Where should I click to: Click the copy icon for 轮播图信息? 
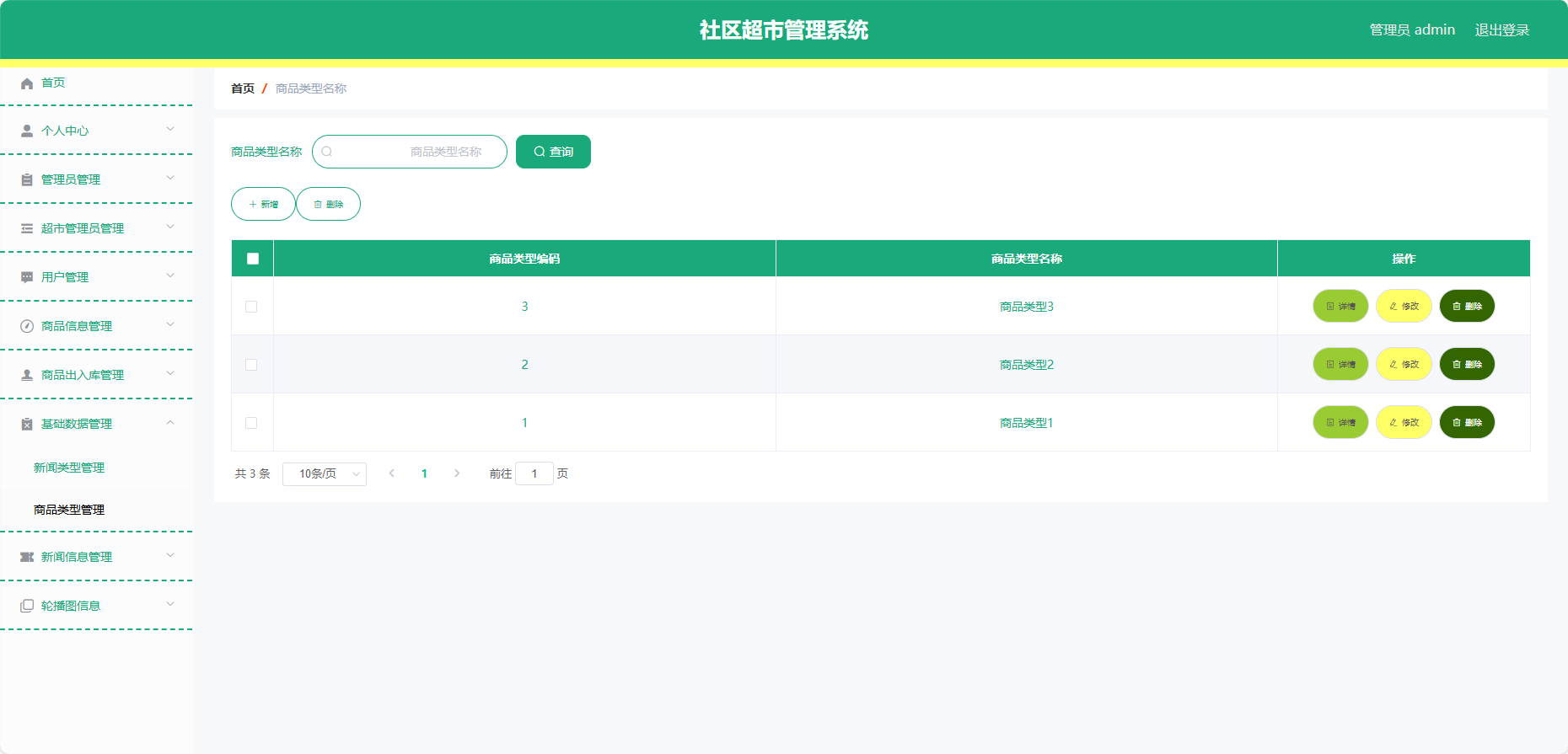tap(27, 607)
